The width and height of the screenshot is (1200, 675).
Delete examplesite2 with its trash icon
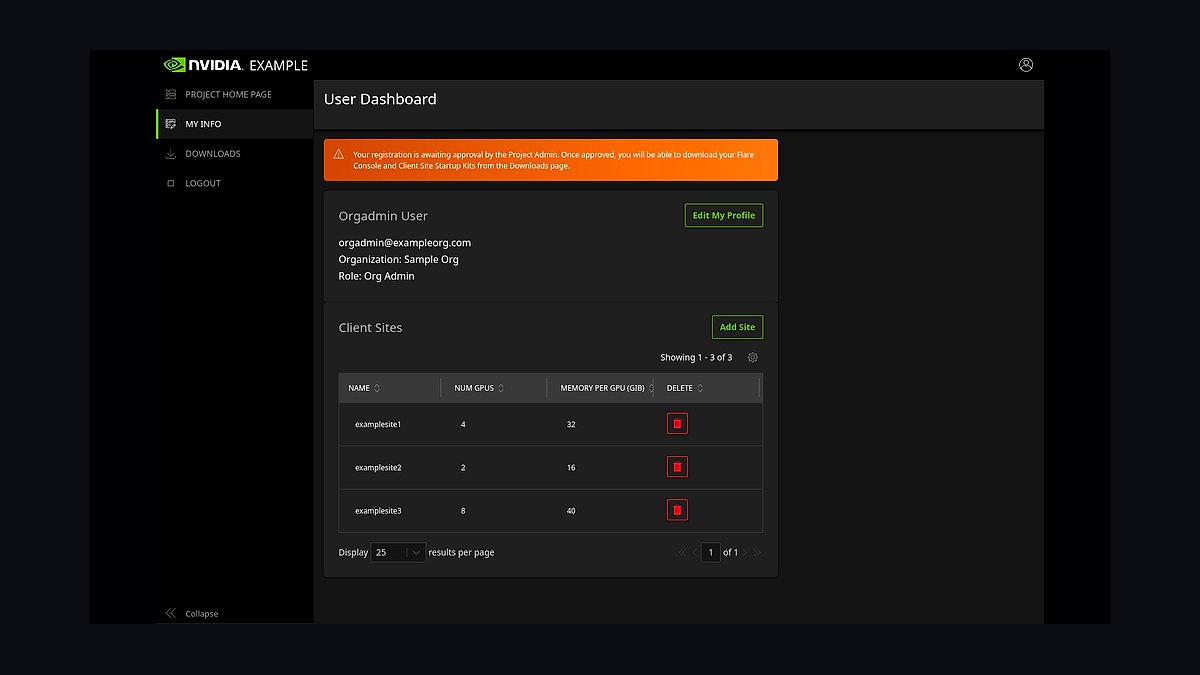point(677,467)
